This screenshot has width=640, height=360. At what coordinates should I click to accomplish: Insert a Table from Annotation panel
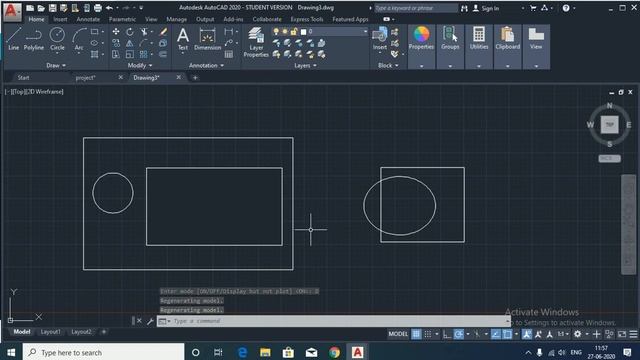(x=229, y=54)
